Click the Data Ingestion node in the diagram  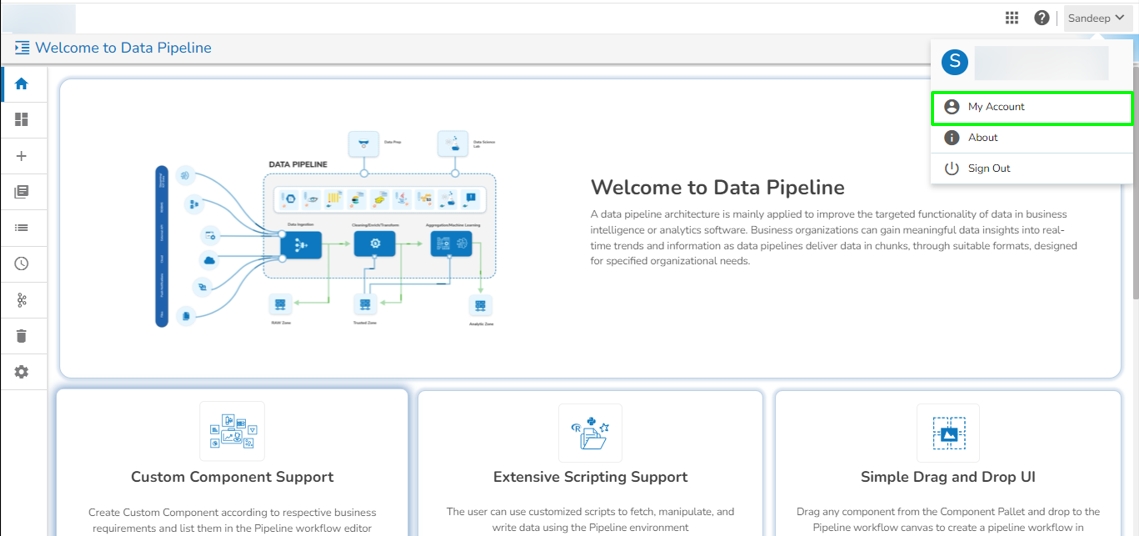click(x=301, y=246)
